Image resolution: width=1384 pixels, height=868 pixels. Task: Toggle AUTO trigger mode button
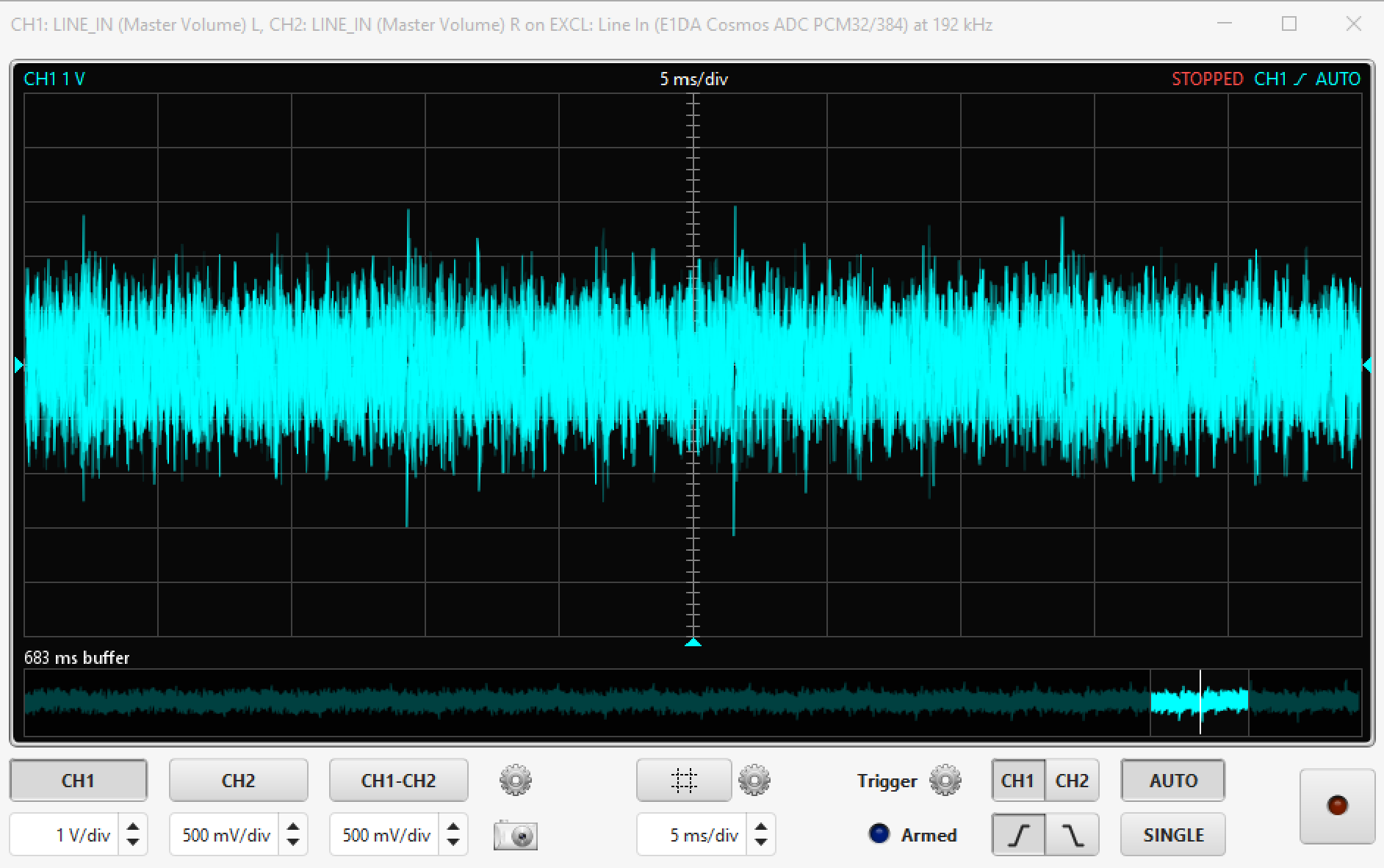click(x=1173, y=780)
